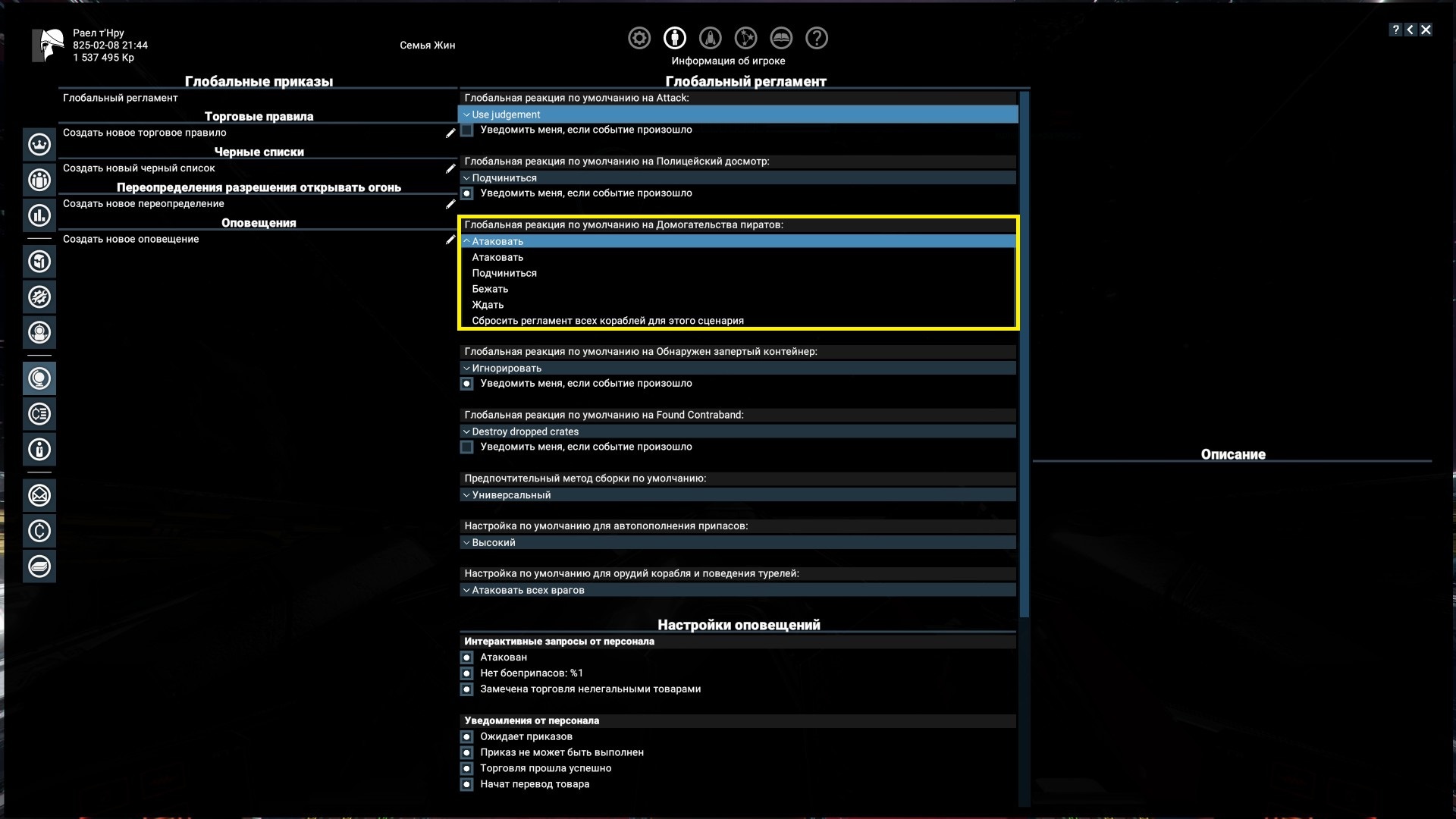Viewport: 1456px width, 819px height.
Task: Toggle the Торговля прошла успешно checkbox
Action: [467, 769]
